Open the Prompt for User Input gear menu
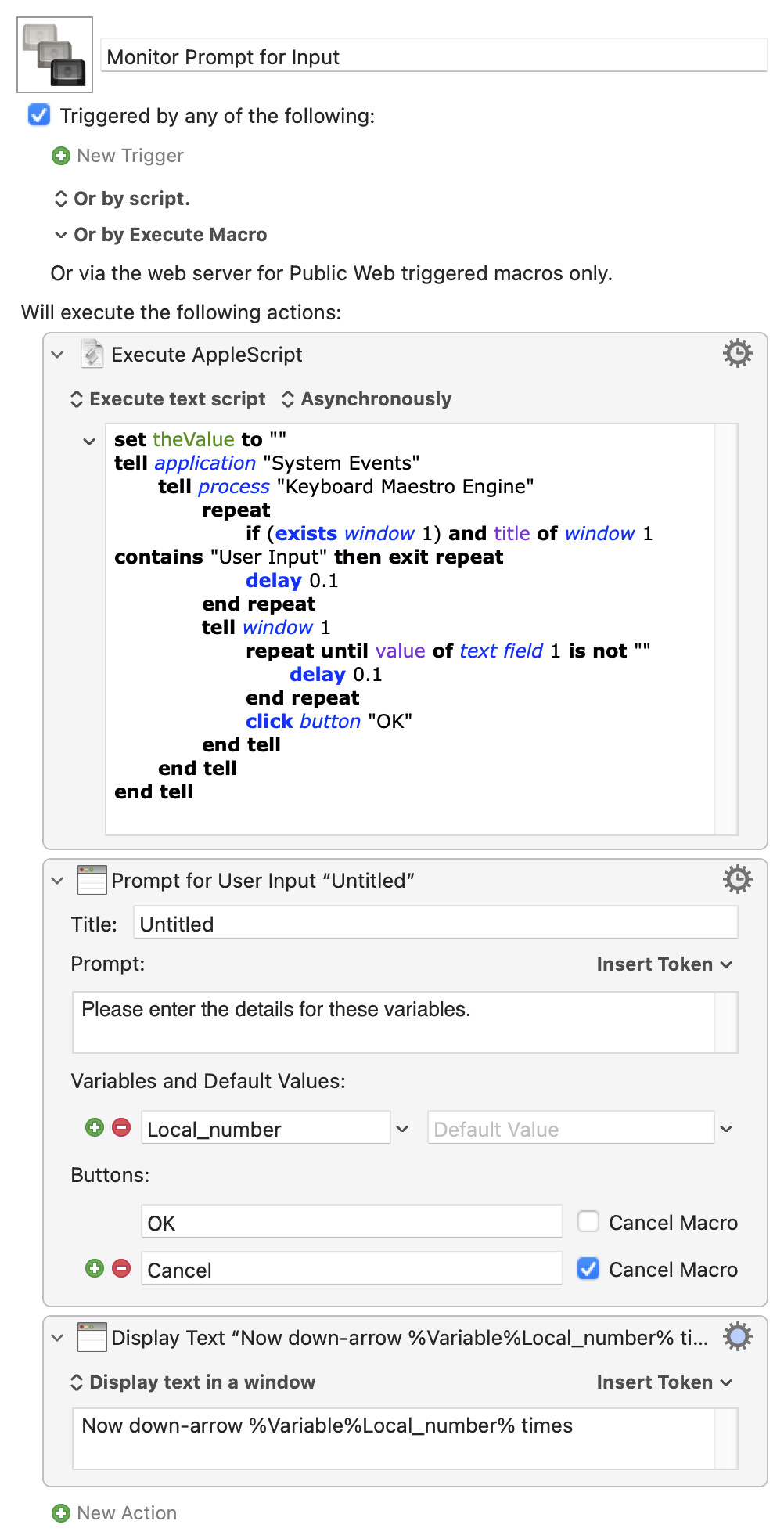This screenshot has width=784, height=1539. pyautogui.click(x=737, y=880)
